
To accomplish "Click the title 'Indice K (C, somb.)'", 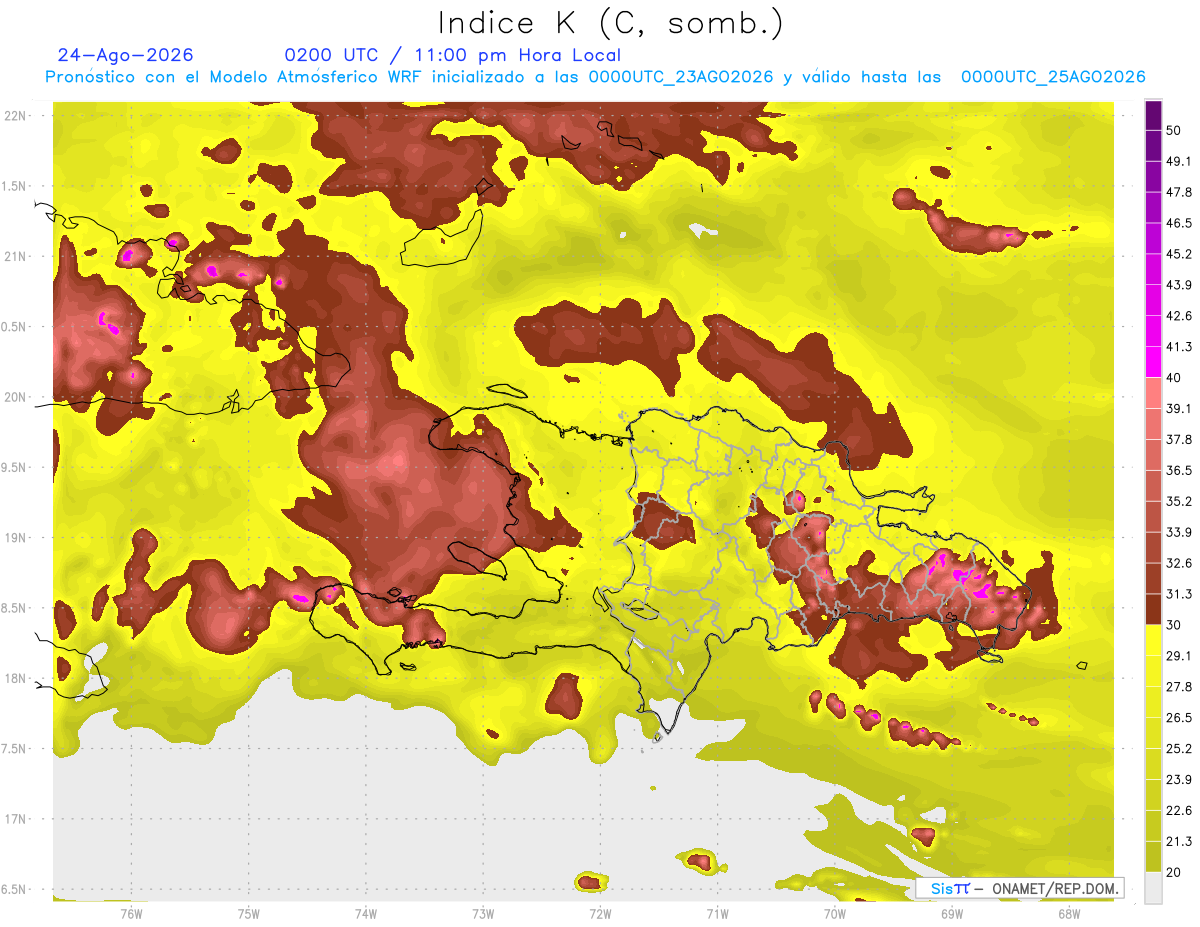I will 610,23.
